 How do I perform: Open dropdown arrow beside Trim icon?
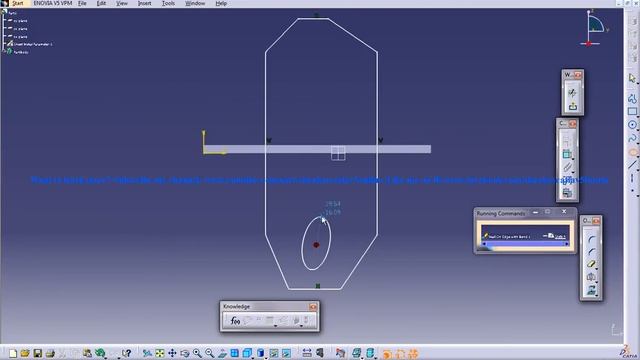pos(597,269)
